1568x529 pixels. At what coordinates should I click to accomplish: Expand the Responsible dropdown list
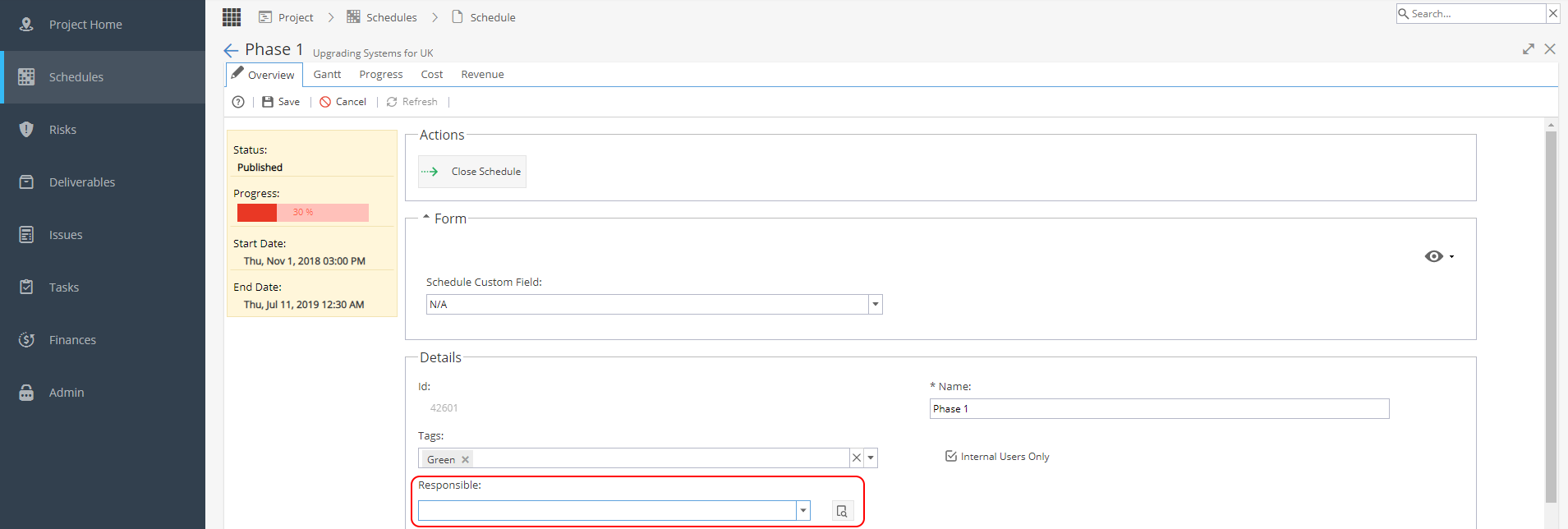803,511
